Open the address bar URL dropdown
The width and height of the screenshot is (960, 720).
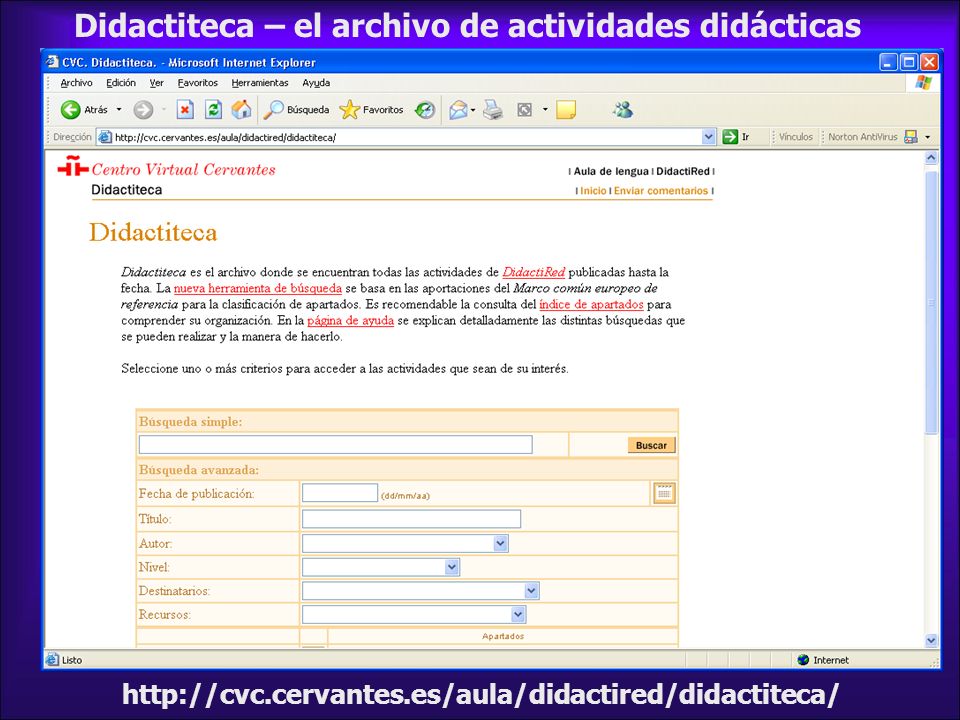coord(708,137)
